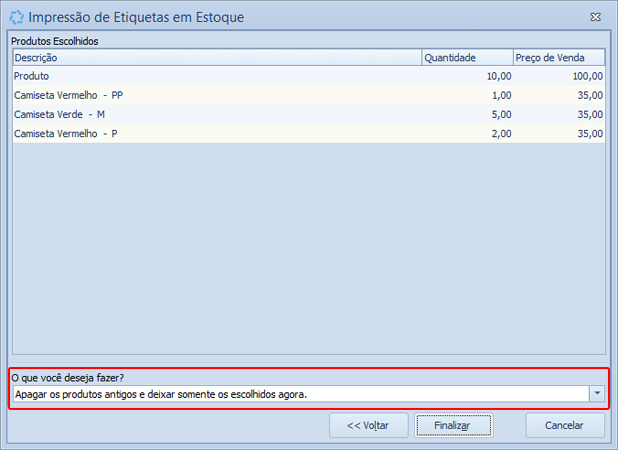Select the 'Produto' row description
The image size is (618, 450).
[32, 76]
